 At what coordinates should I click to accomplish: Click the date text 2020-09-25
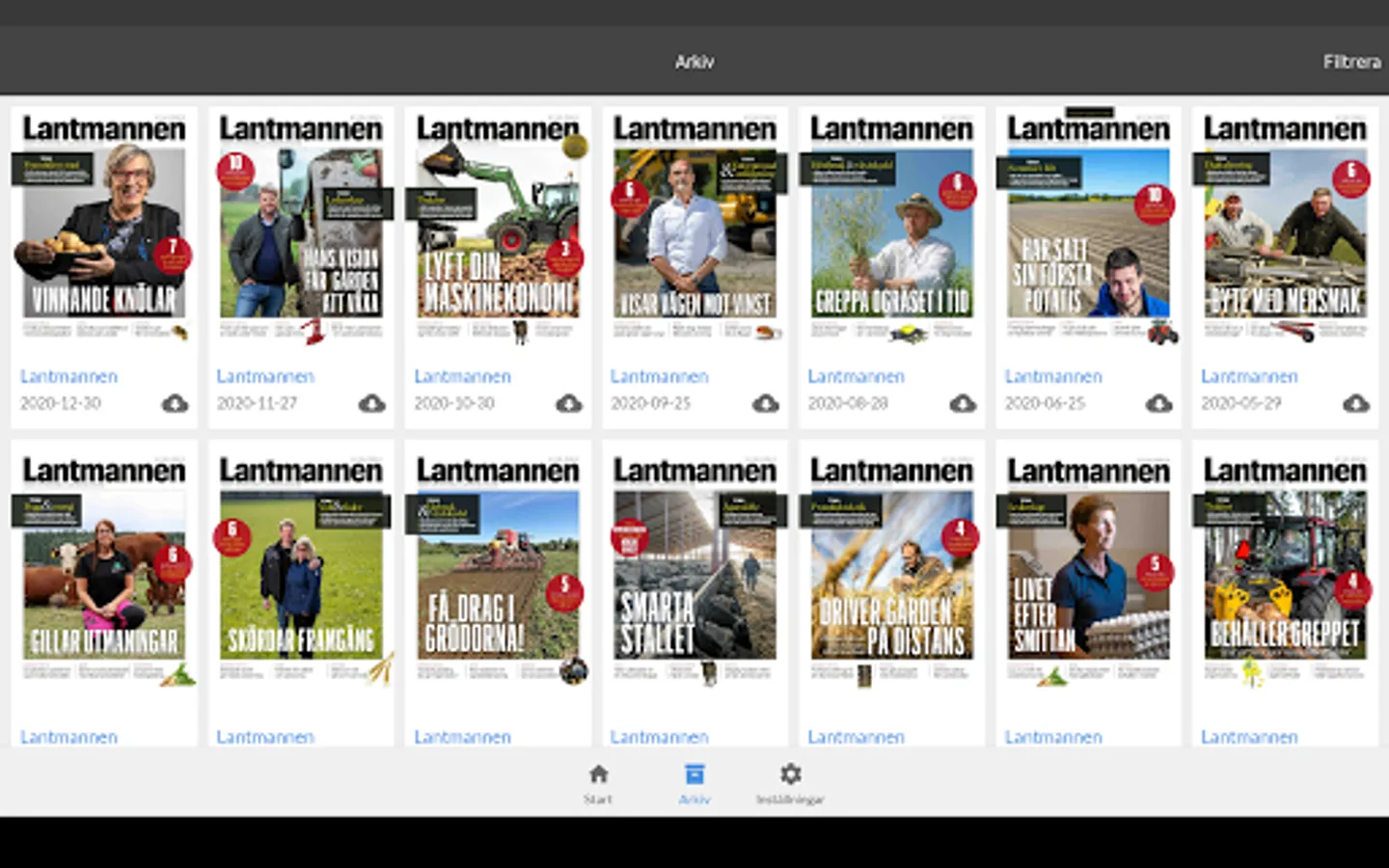coord(650,403)
